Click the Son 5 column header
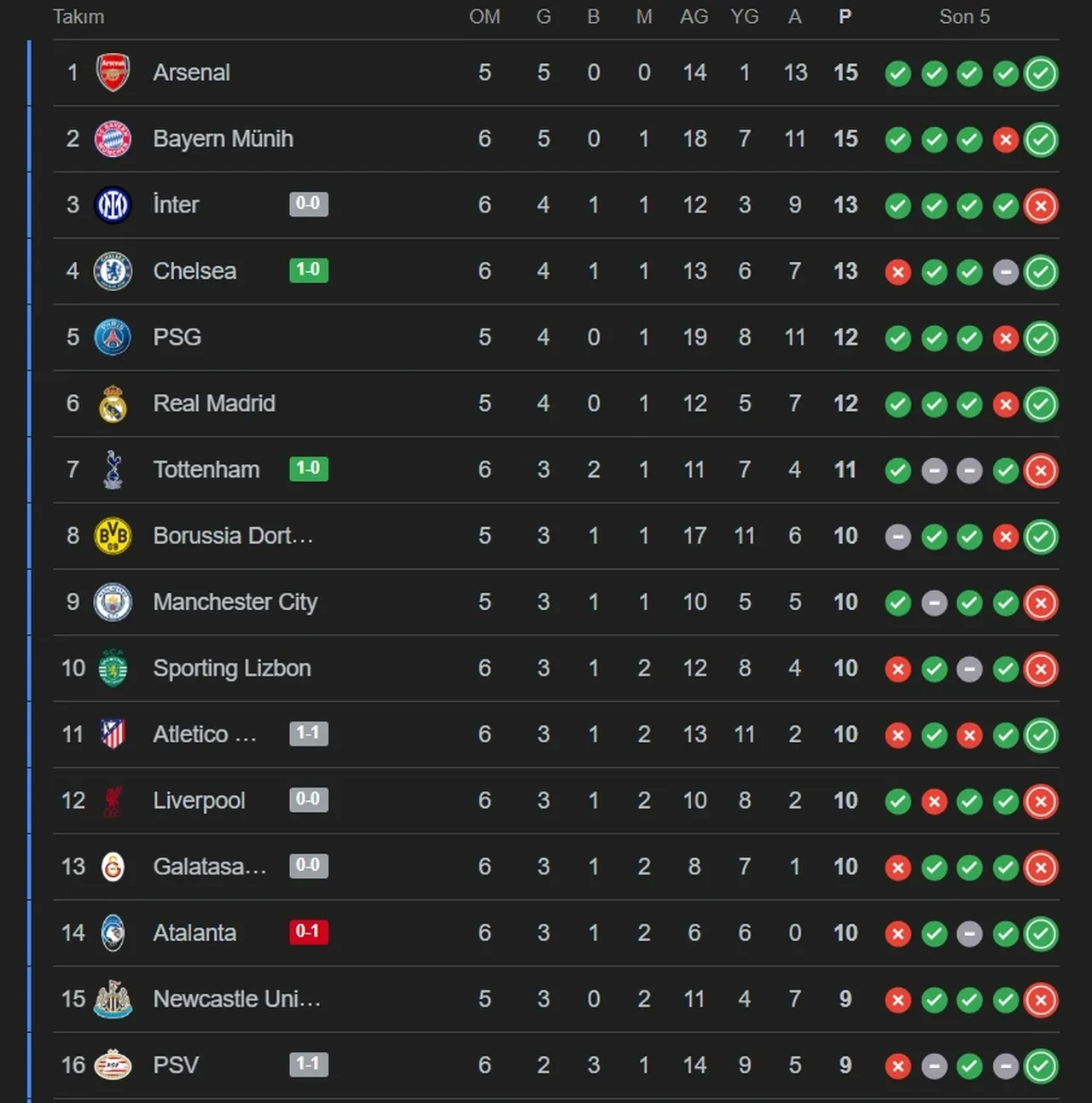1092x1103 pixels. coord(964,17)
